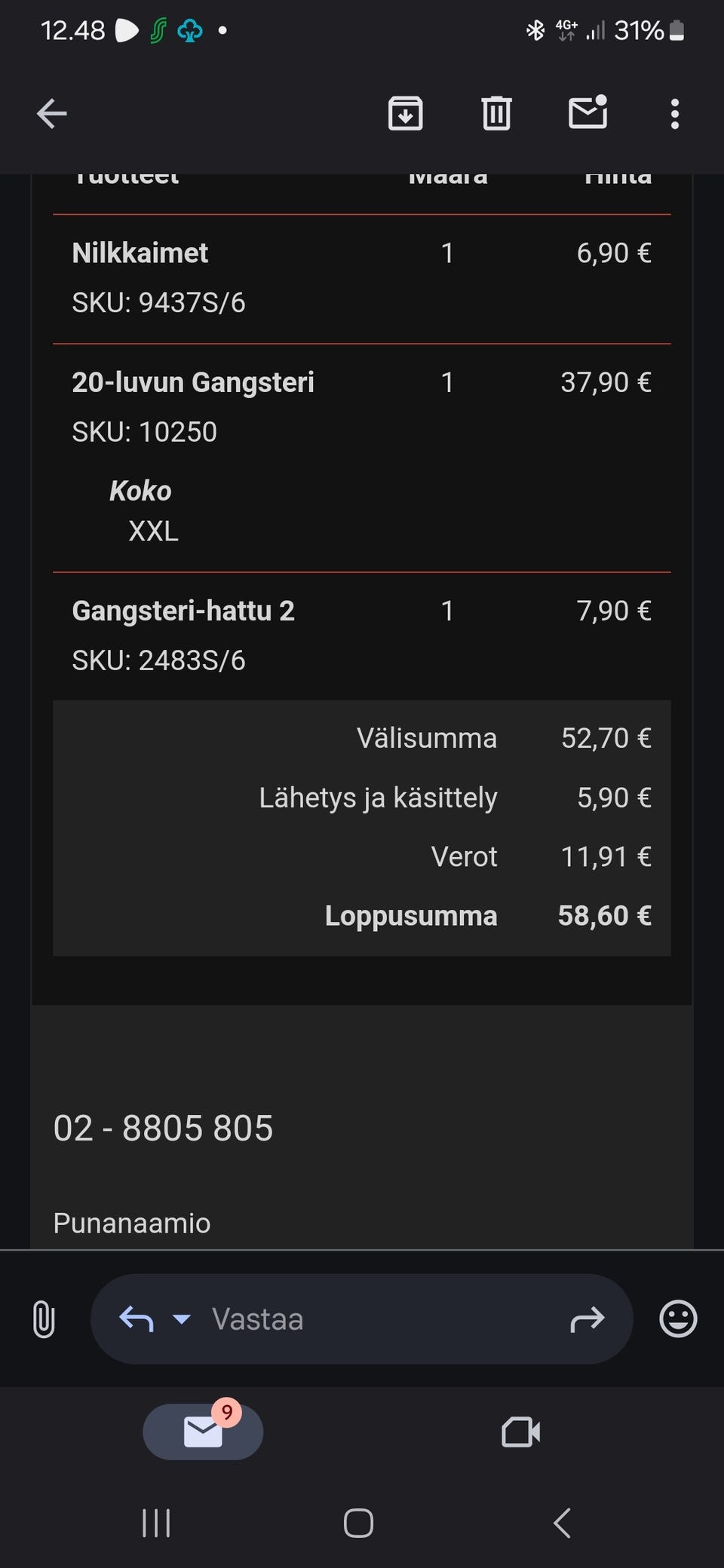The image size is (724, 1568).
Task: Call phone number 02 - 8805 805
Action: pos(163,1129)
